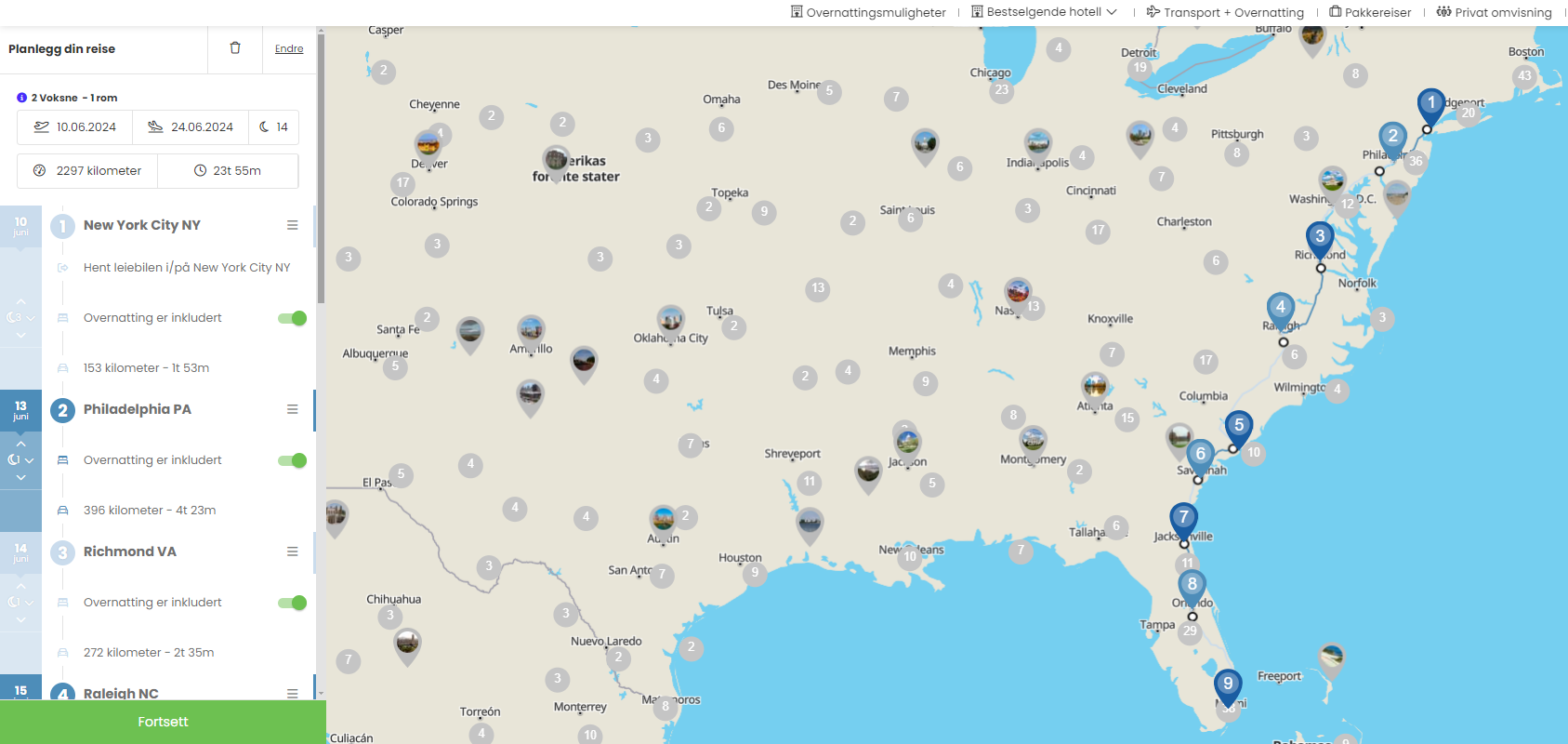Open the hamburger menu for Philadelphia PA

click(292, 409)
